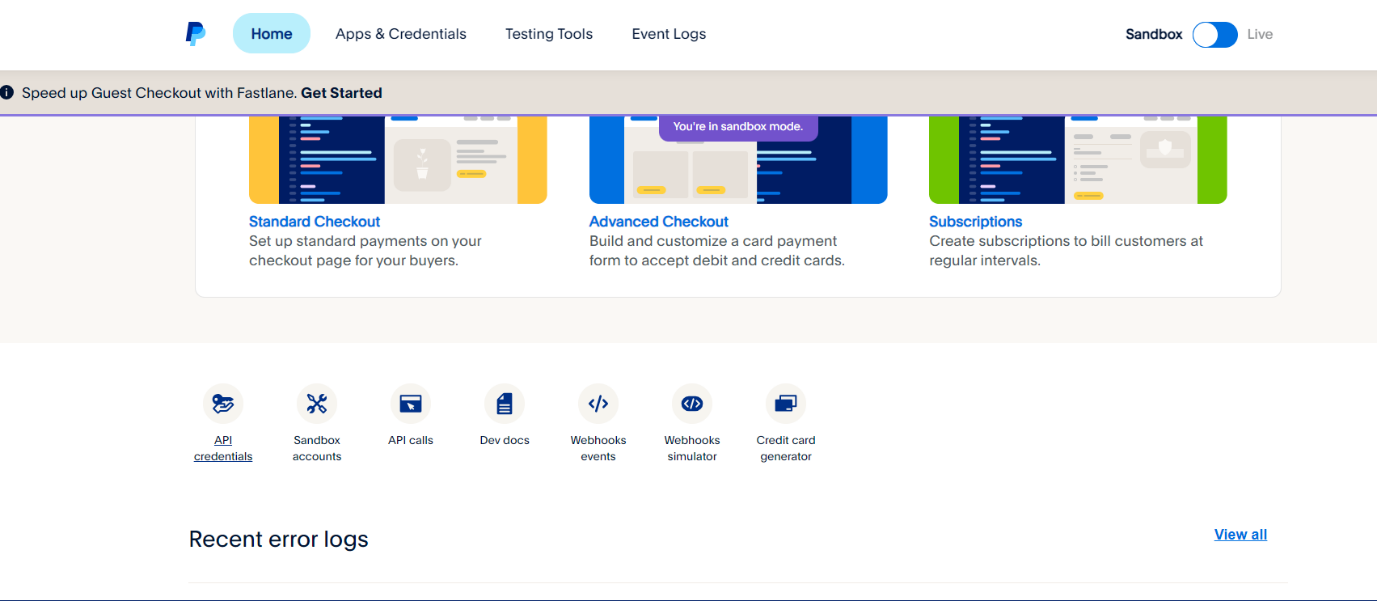
Task: Select the Home tab
Action: pos(272,34)
